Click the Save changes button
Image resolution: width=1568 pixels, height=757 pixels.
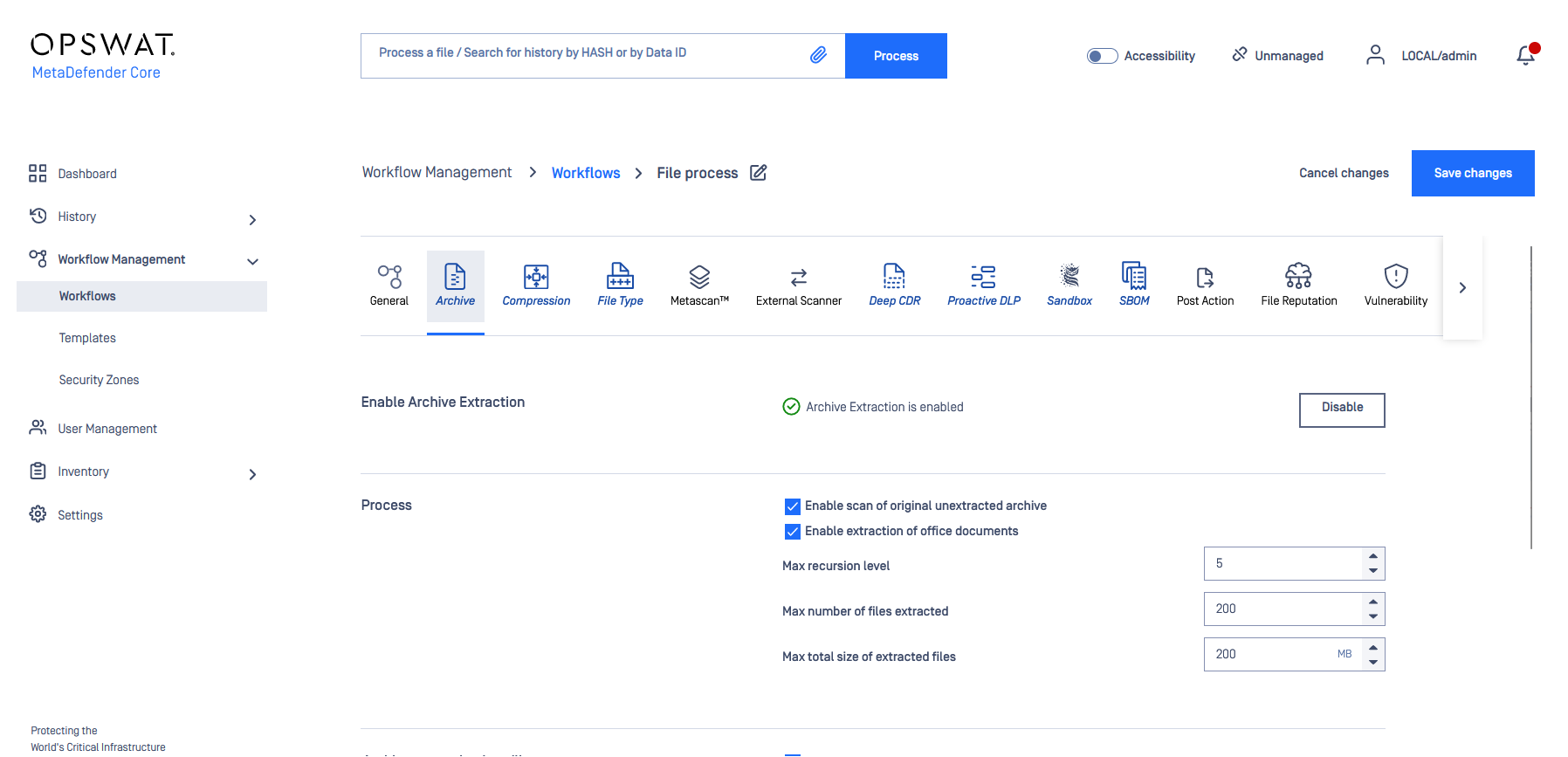(x=1472, y=173)
